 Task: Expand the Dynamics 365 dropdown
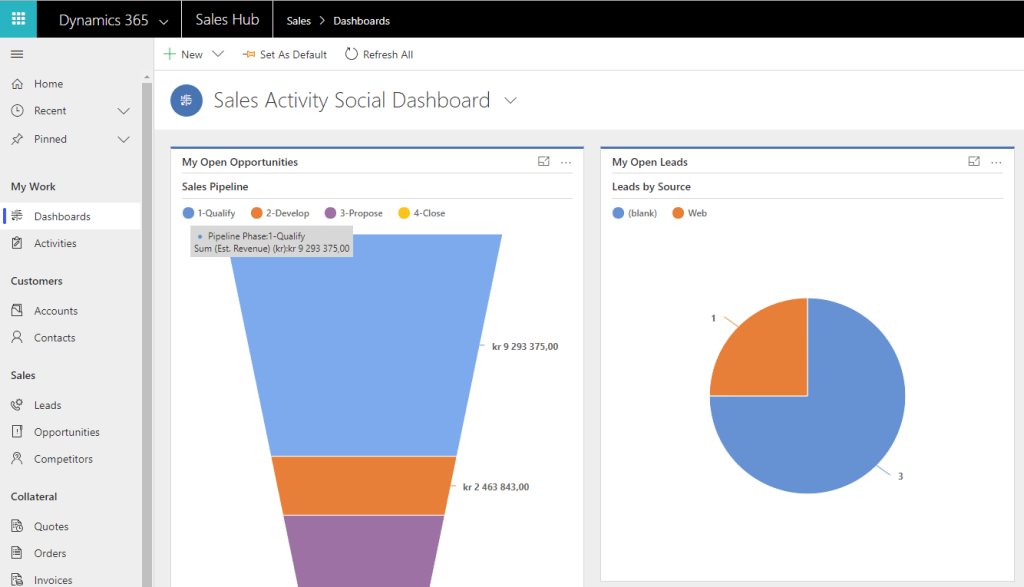[163, 21]
